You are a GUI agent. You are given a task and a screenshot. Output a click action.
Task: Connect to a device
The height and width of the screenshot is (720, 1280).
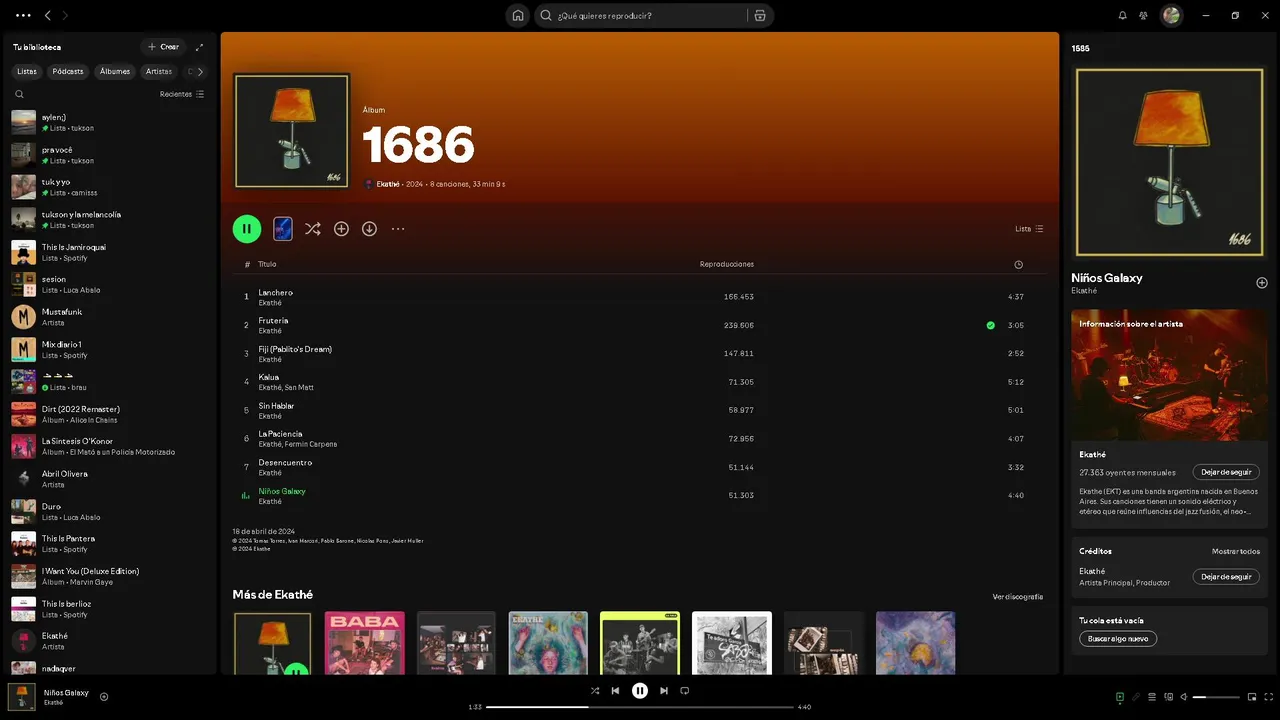point(1168,697)
